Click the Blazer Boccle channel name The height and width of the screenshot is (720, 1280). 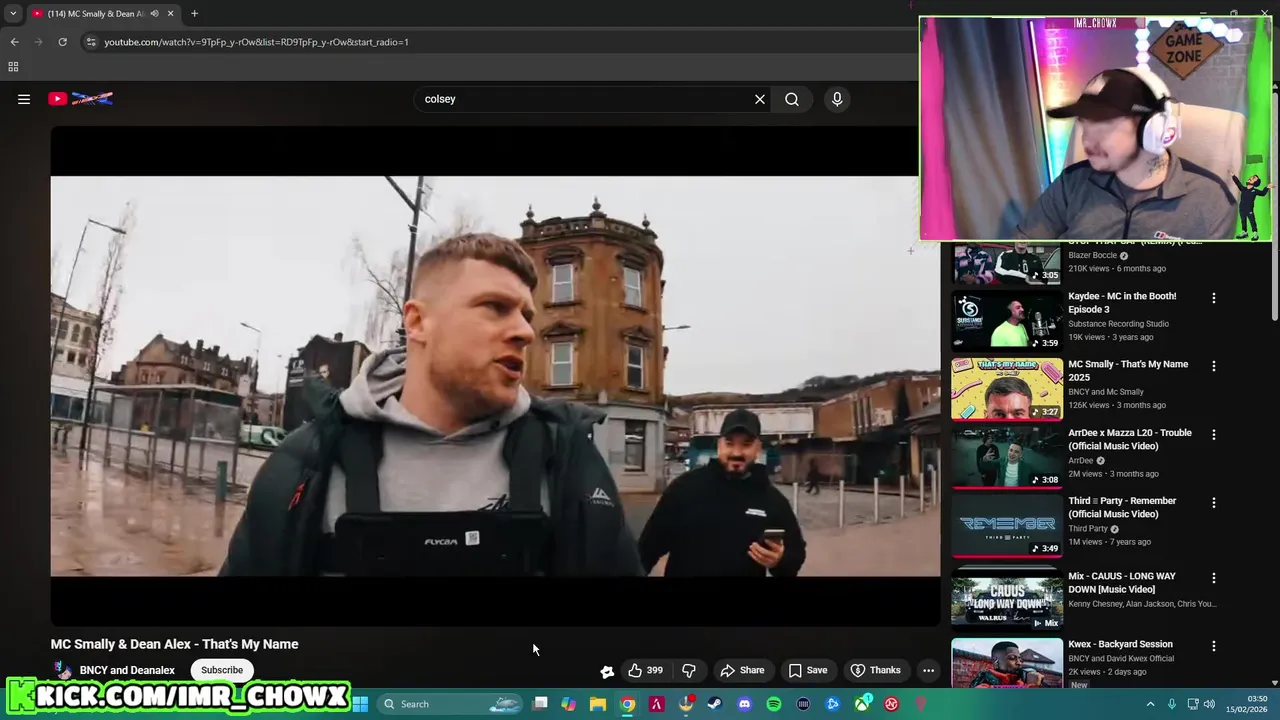tap(1092, 255)
